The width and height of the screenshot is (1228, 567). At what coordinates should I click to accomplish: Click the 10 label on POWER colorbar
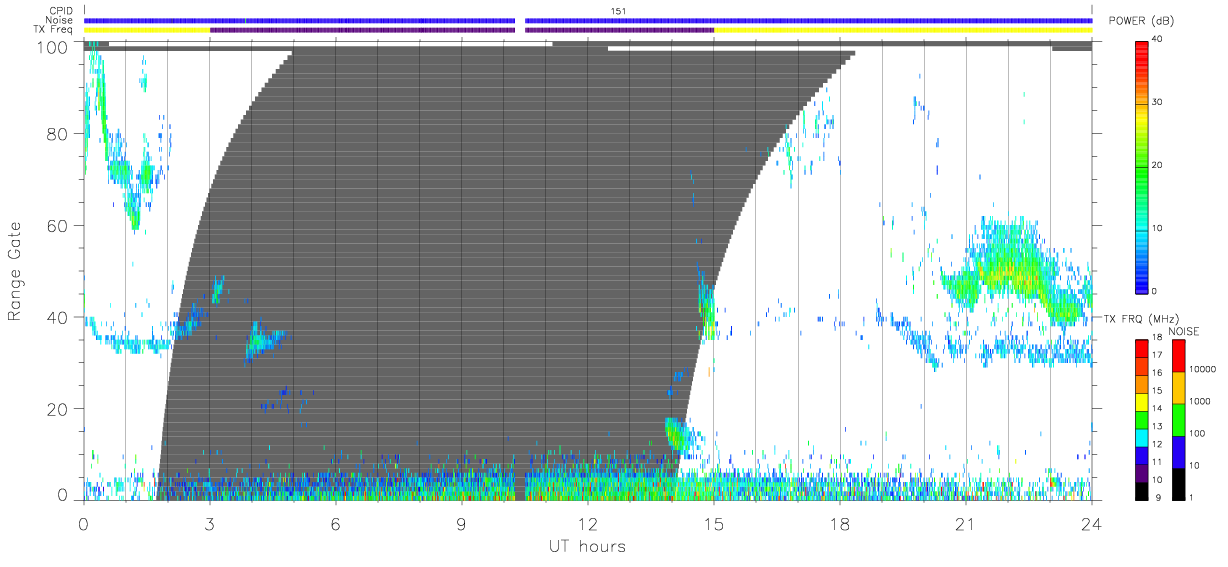click(x=1158, y=228)
